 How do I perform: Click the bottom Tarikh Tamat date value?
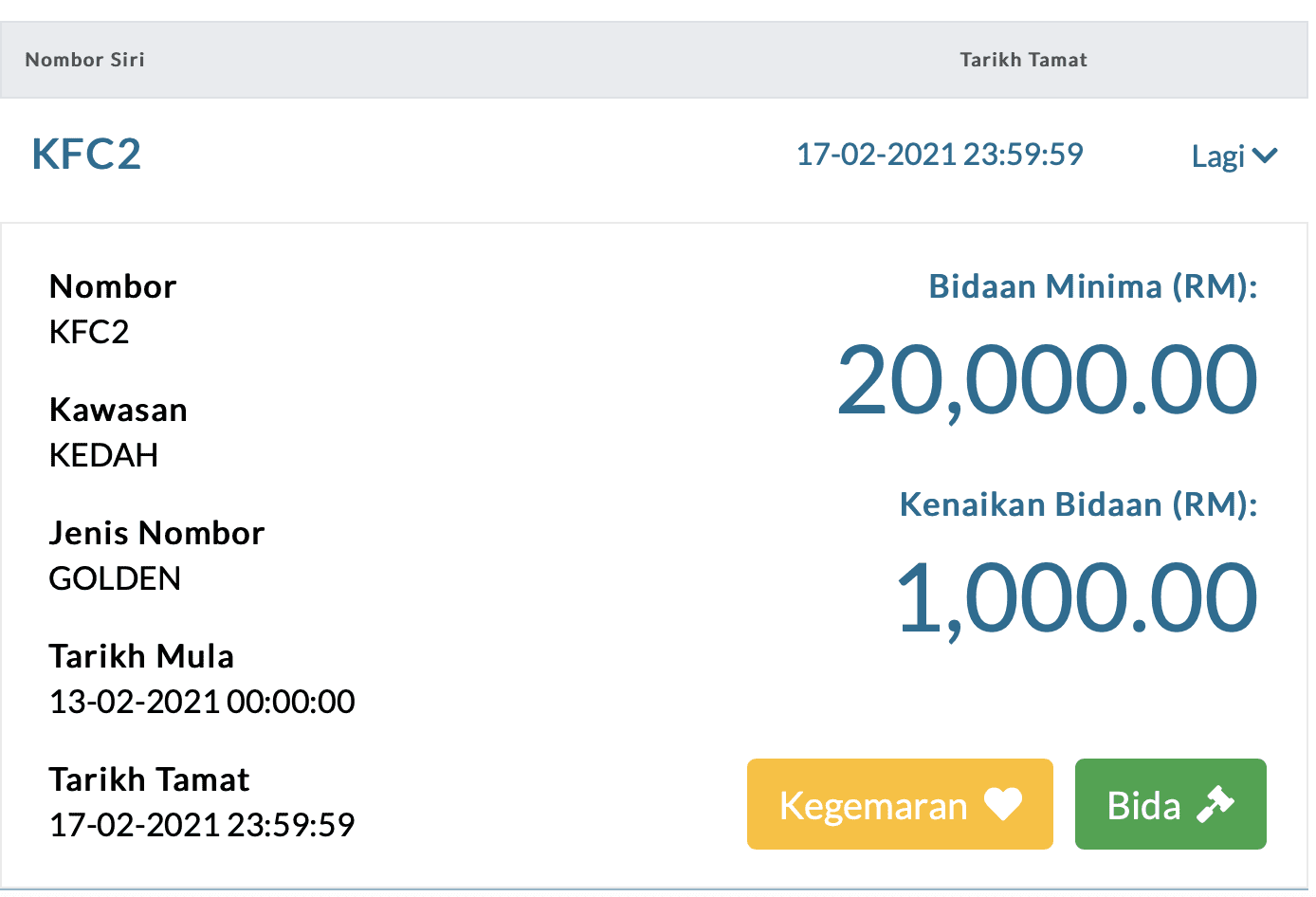tap(202, 826)
